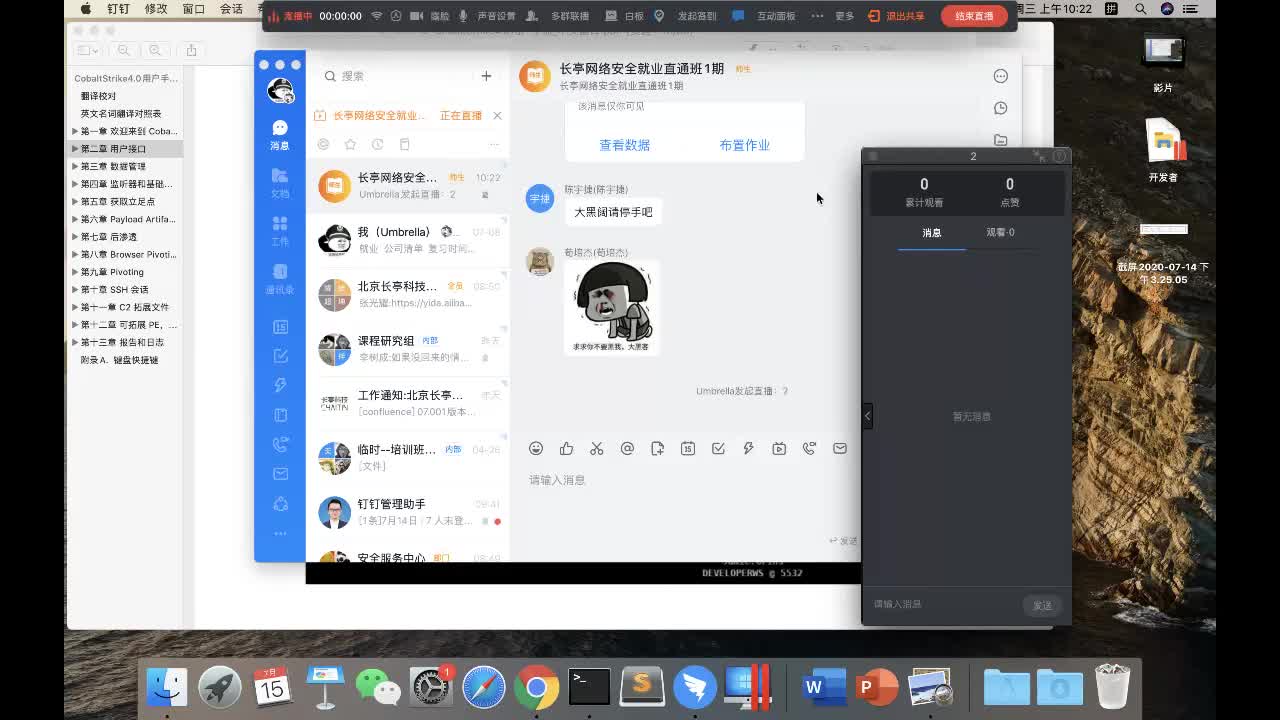Click the live panel message input field

click(x=944, y=605)
